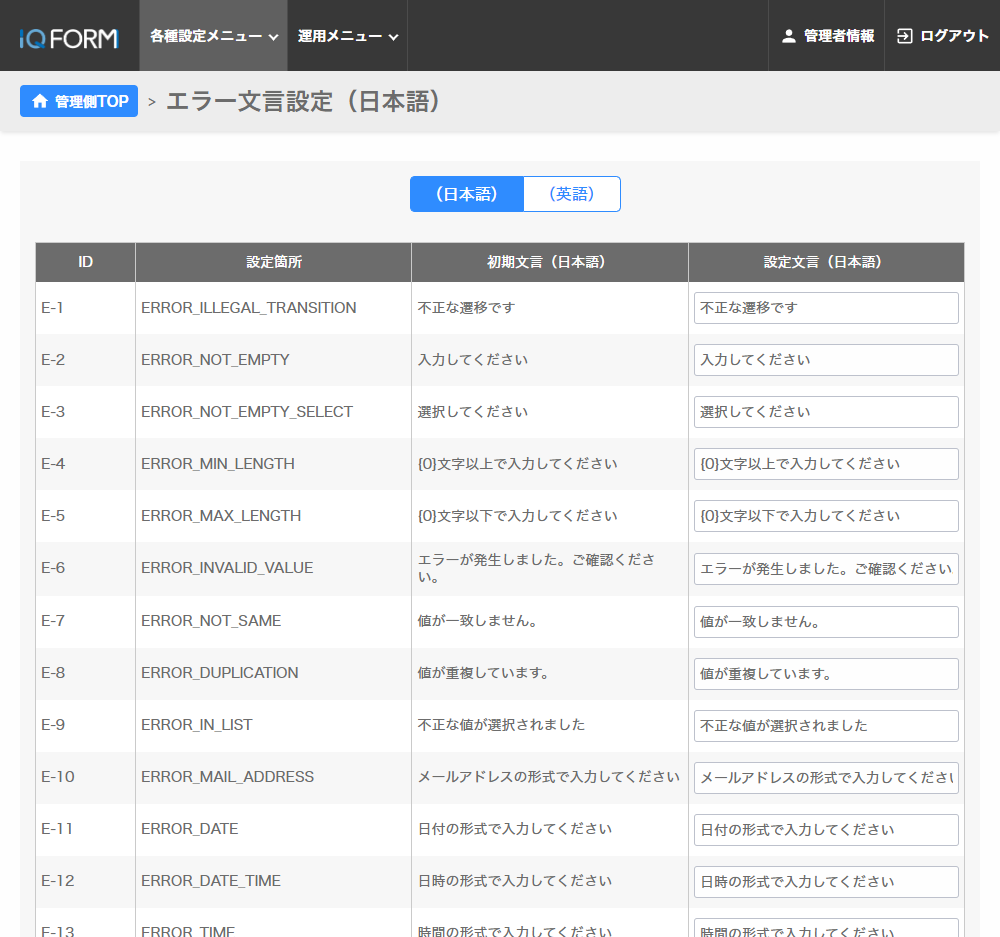Screen dimensions: 1000x937
Task: Click the home icon in 管理側TOP
Action: pos(40,101)
